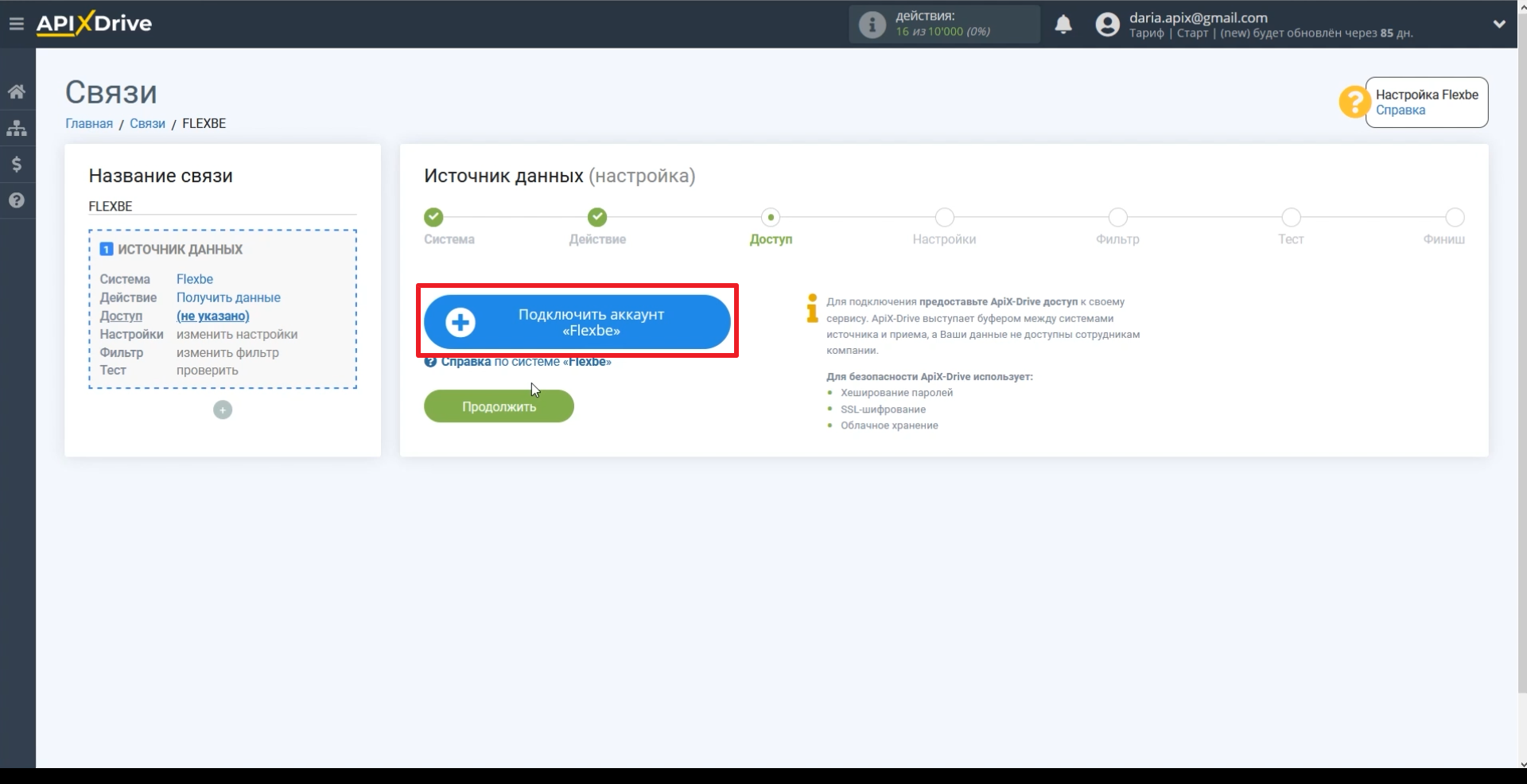
Task: Click the действия usage counter
Action: pyautogui.click(x=943, y=24)
